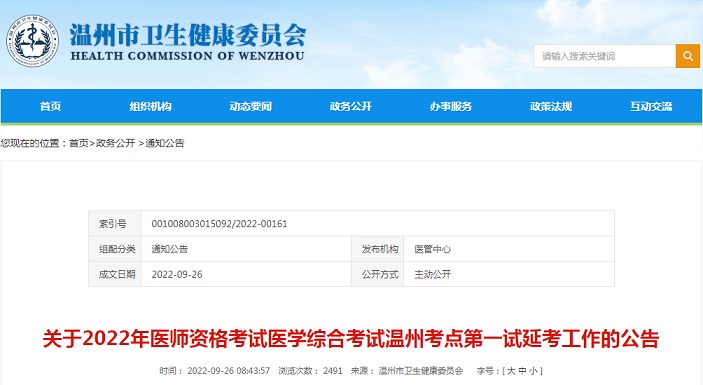Image resolution: width=703 pixels, height=385 pixels.
Task: Click the 政务公开 breadcrumb link
Action: tap(115, 143)
